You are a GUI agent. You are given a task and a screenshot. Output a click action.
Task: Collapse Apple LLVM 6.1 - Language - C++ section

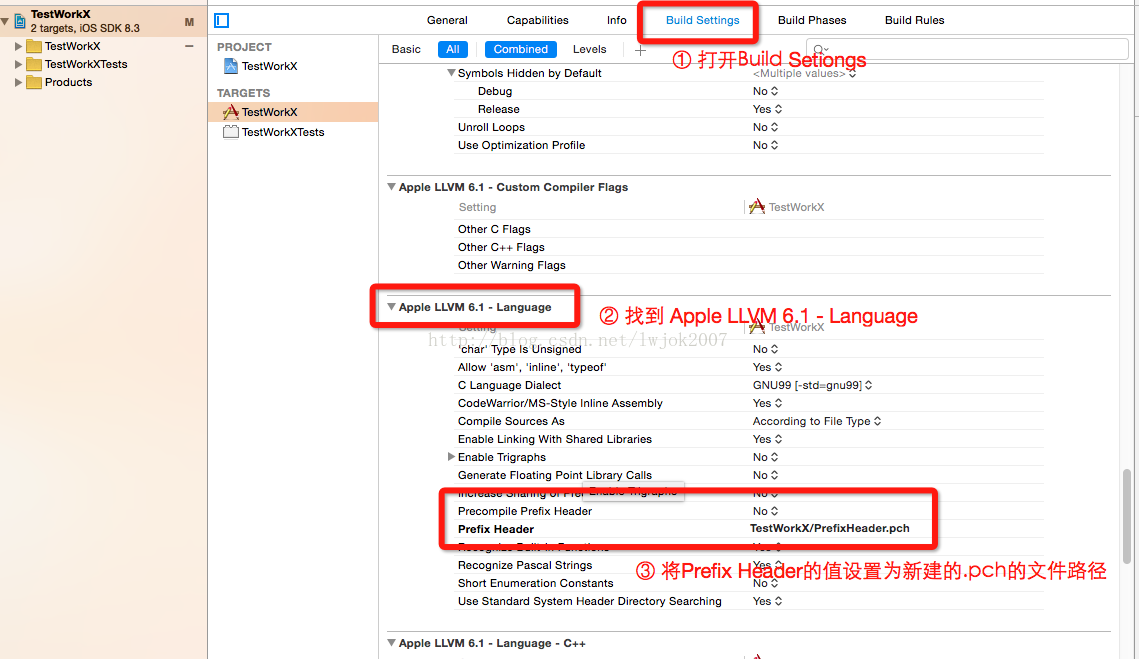(392, 642)
